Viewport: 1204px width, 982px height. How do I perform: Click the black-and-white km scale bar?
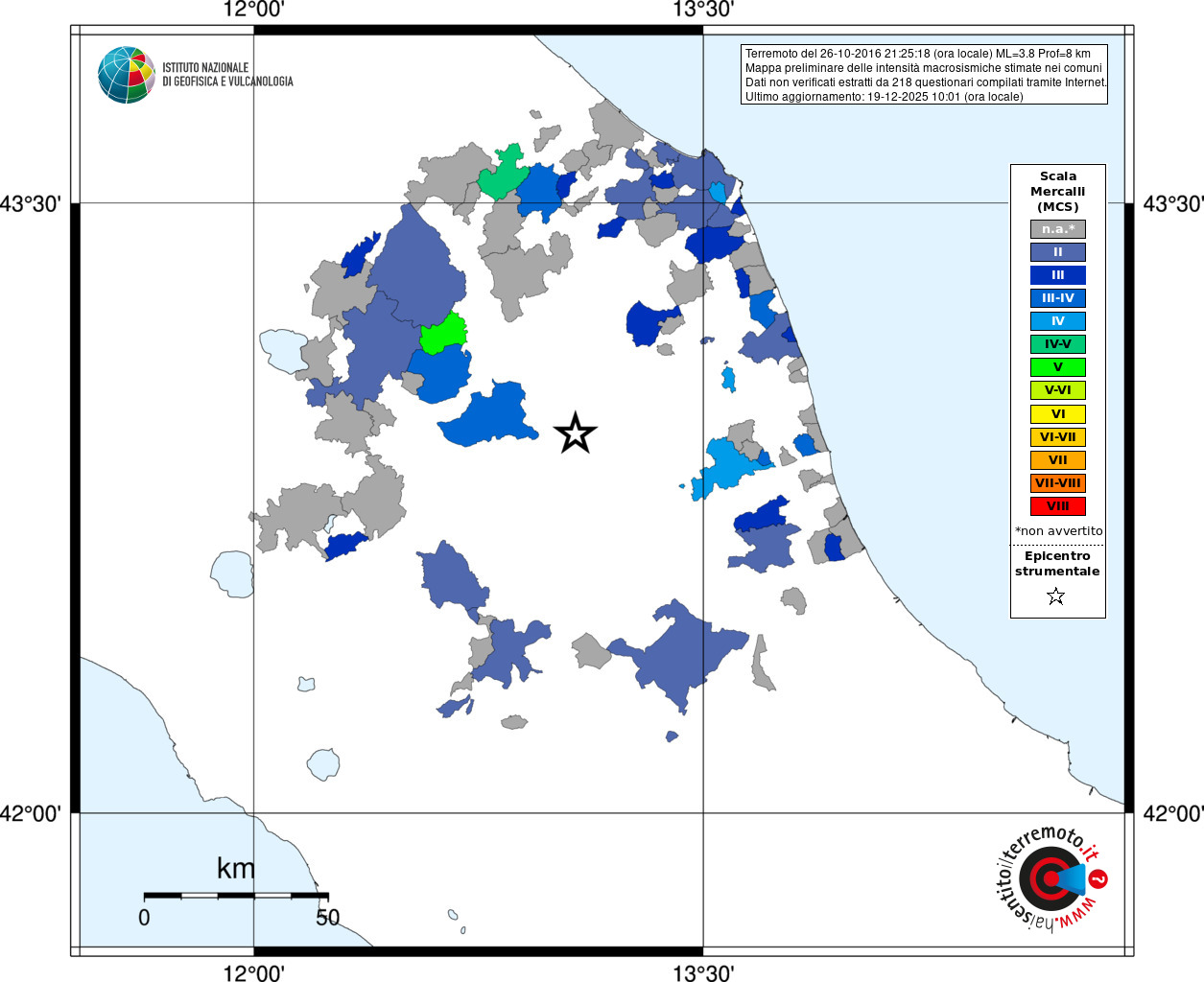pyautogui.click(x=236, y=896)
